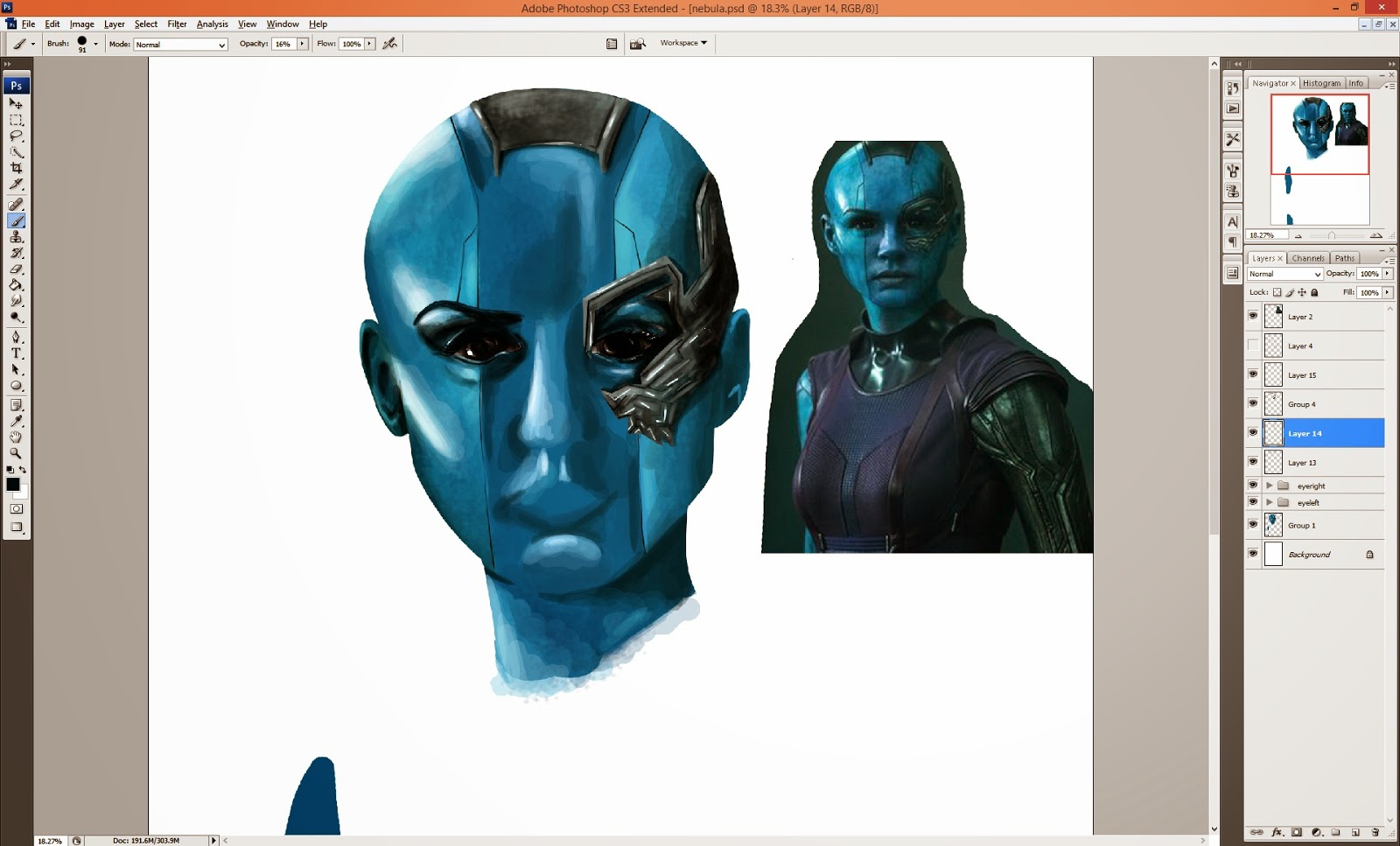Select the Horizontal Type tool
This screenshot has width=1400, height=846.
pyautogui.click(x=16, y=353)
